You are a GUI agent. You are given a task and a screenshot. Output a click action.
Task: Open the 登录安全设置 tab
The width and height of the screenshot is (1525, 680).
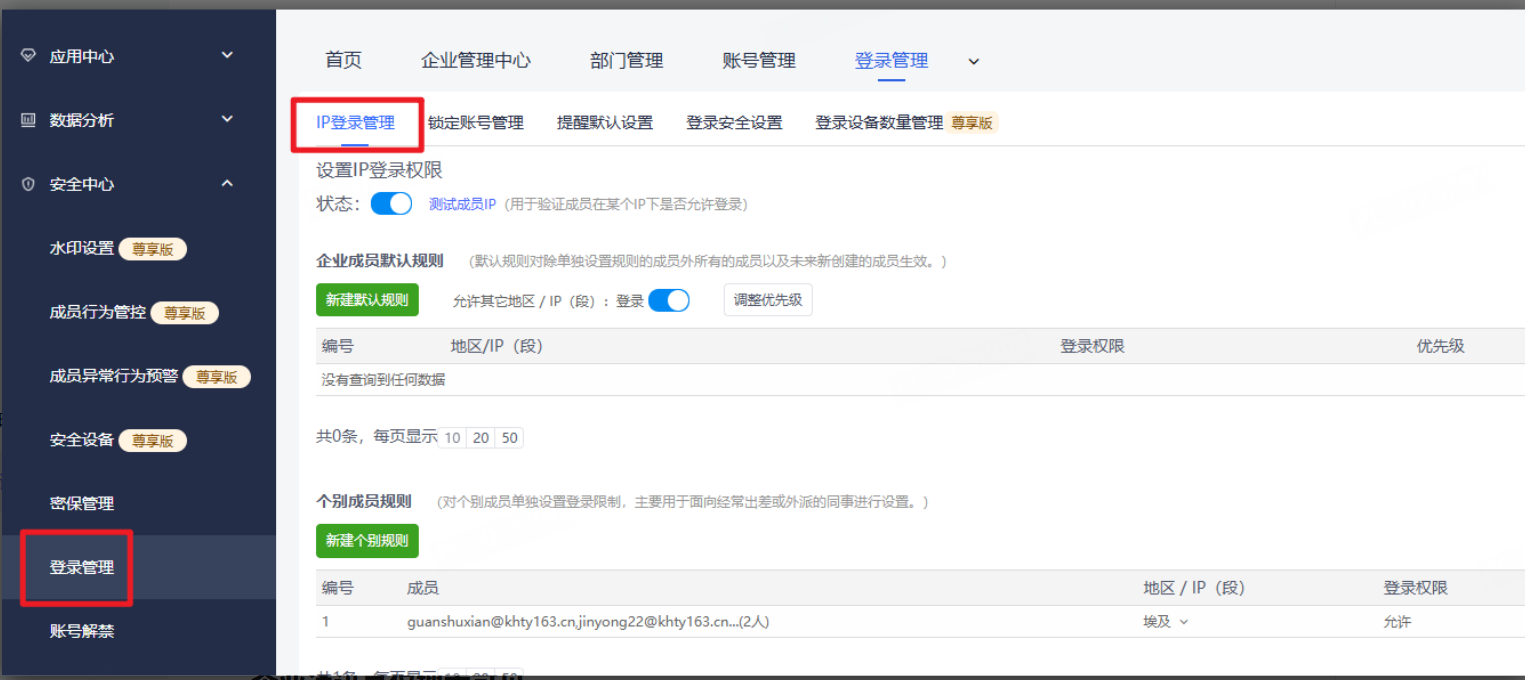coord(734,123)
